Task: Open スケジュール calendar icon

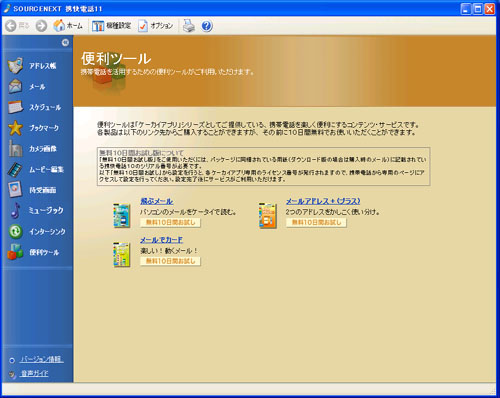Action: [15, 107]
